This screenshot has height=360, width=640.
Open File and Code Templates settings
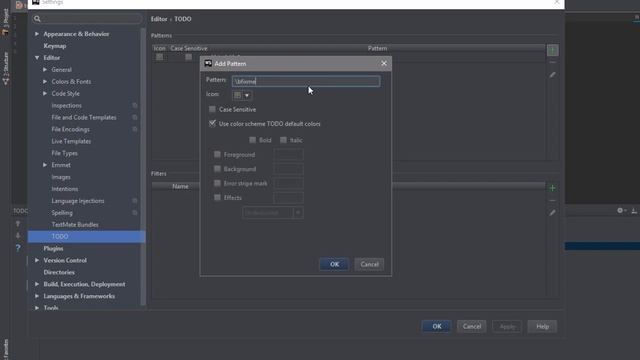84,117
